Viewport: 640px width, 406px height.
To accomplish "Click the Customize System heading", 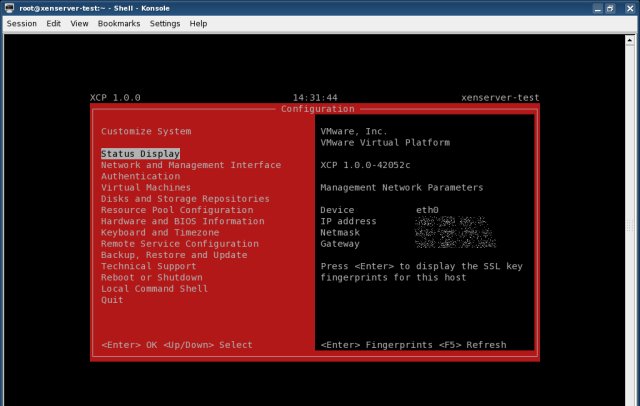I will (x=146, y=131).
